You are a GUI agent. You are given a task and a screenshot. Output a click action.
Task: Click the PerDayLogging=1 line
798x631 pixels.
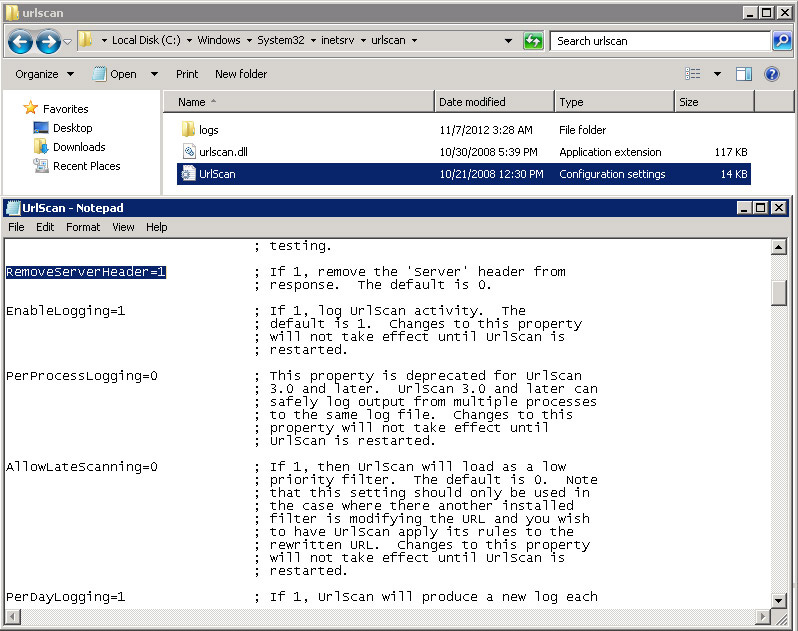coord(65,597)
